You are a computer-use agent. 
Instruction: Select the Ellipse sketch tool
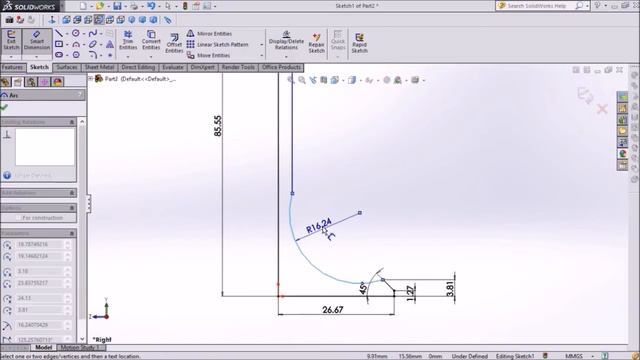(93, 44)
